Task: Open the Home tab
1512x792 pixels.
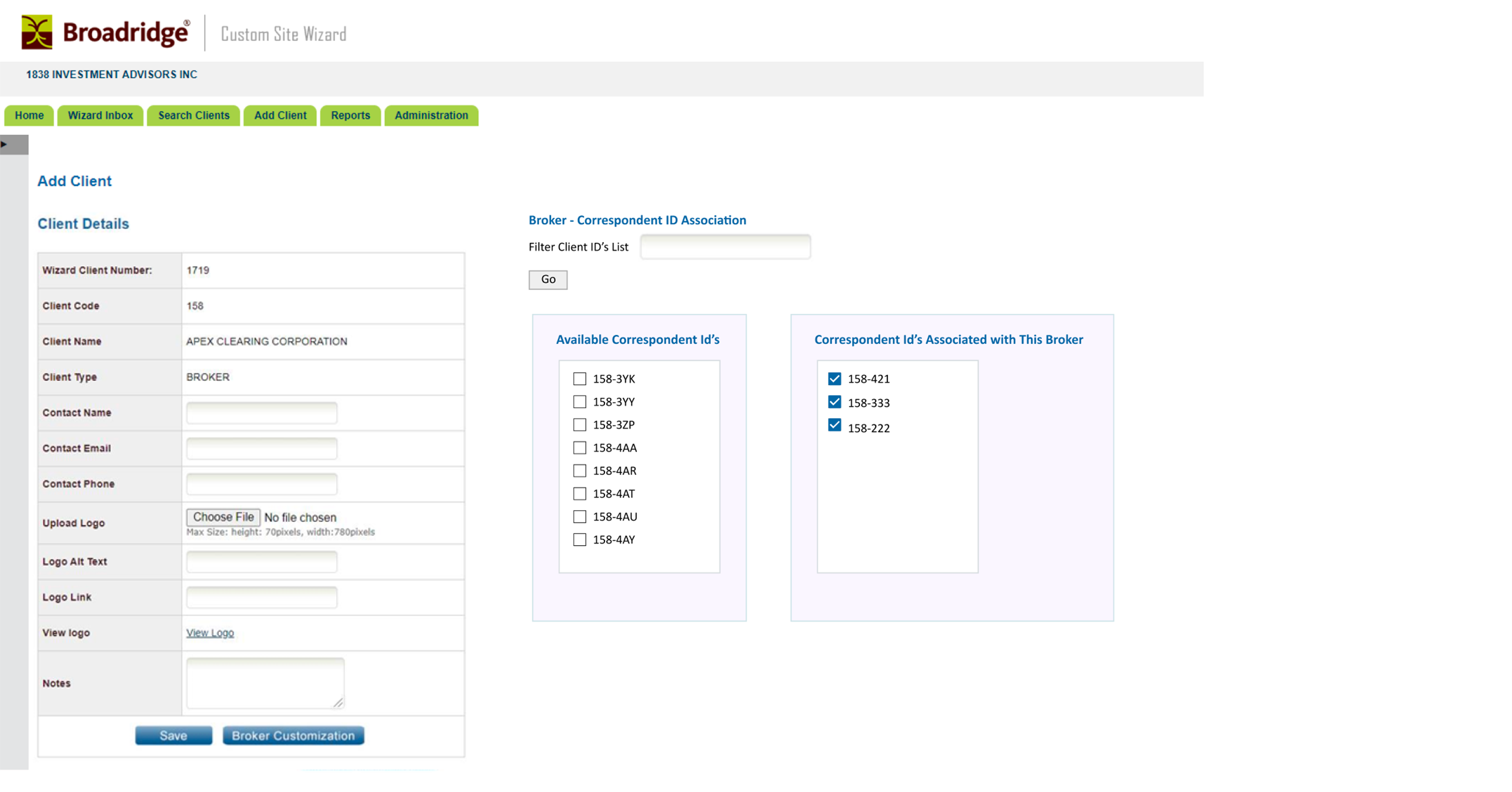Action: [x=29, y=116]
